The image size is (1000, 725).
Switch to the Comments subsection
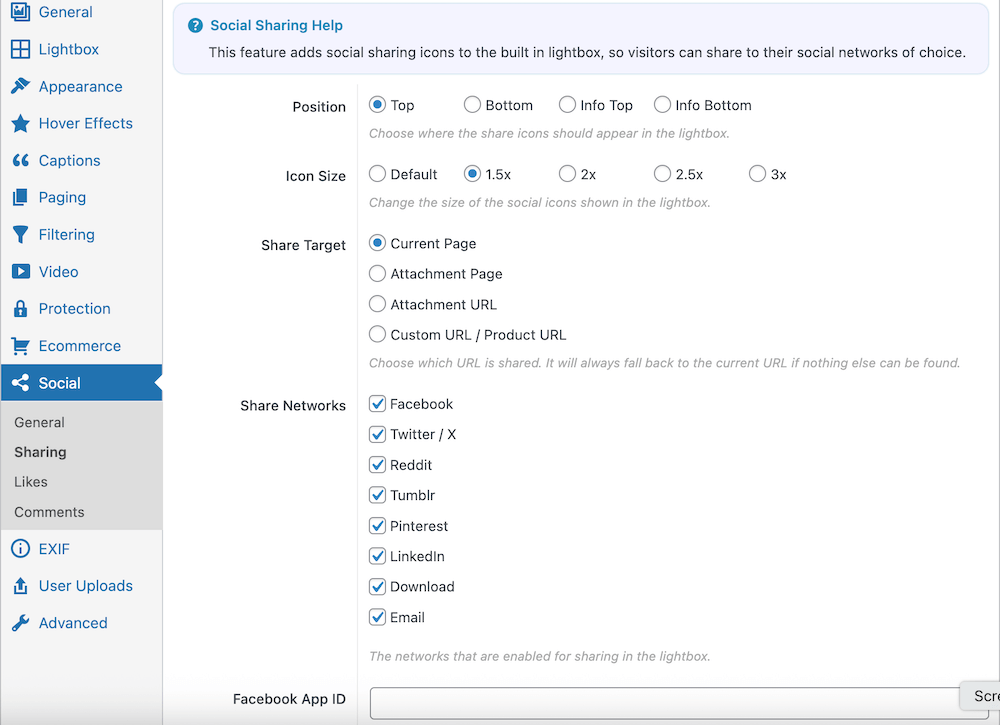[x=45, y=511]
